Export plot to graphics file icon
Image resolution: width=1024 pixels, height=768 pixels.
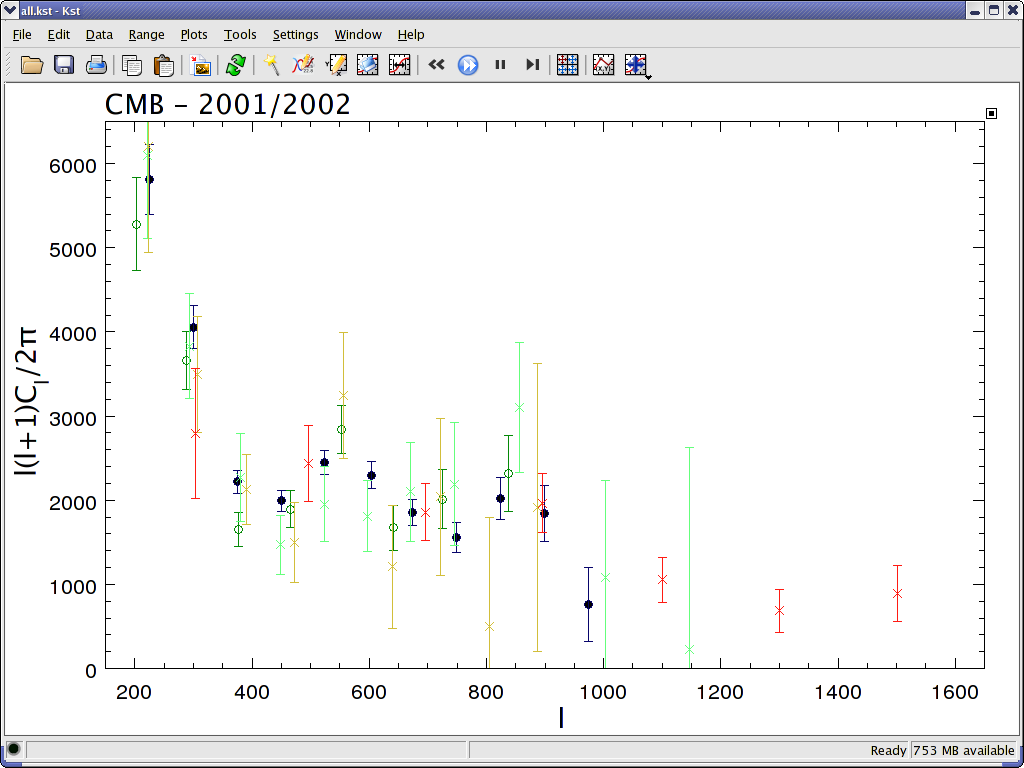[200, 65]
